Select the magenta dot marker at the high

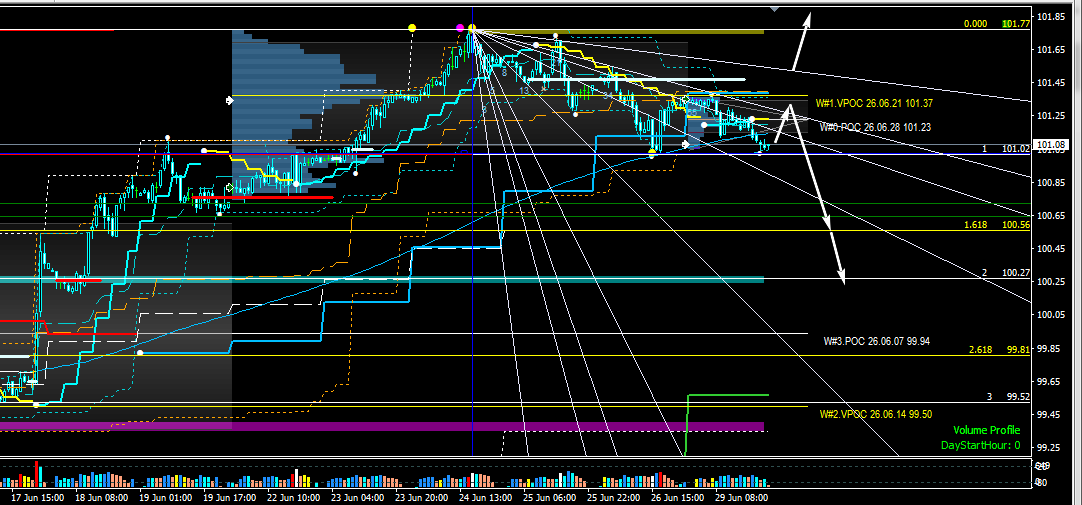(460, 28)
